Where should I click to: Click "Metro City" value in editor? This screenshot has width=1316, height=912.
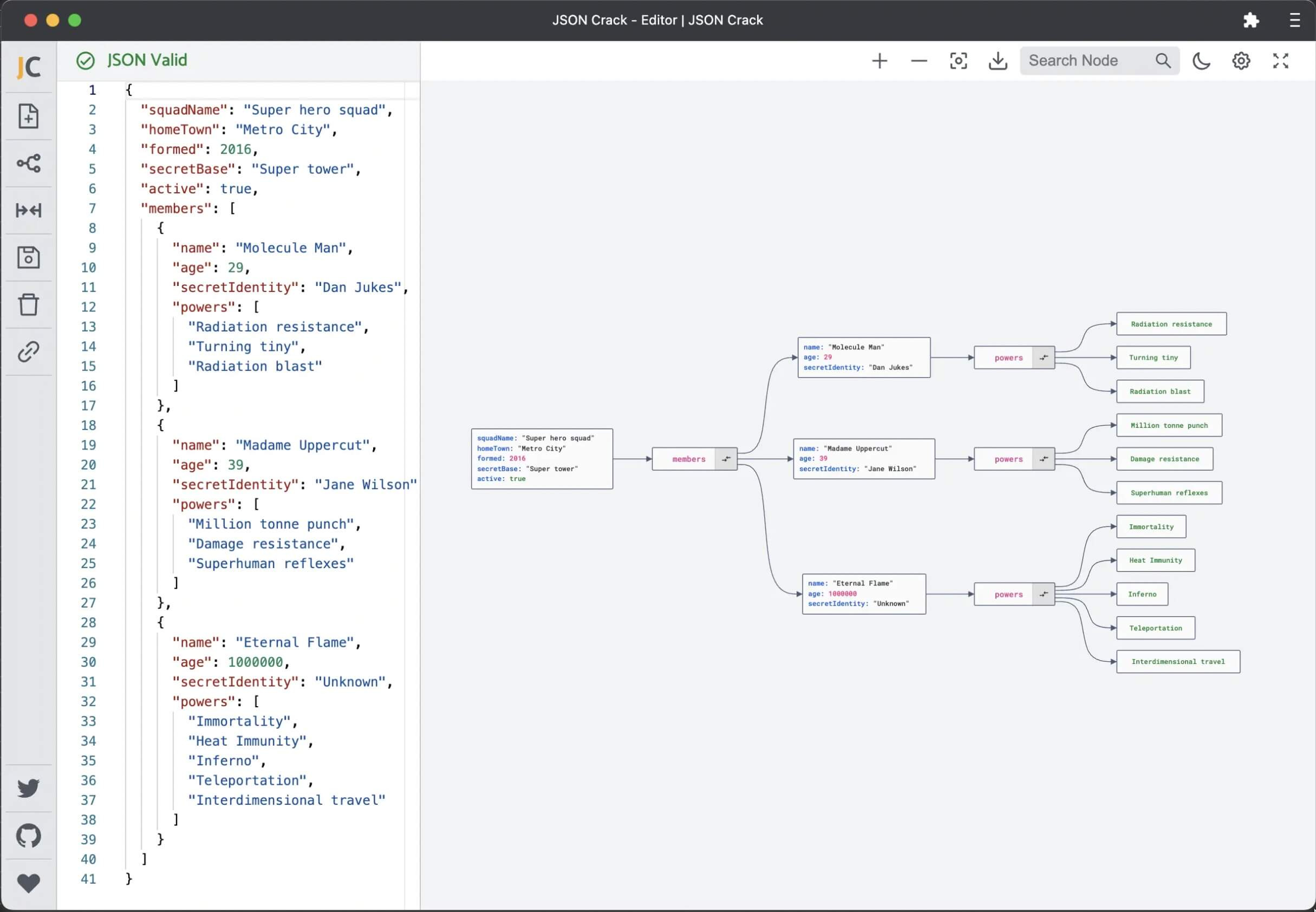283,130
